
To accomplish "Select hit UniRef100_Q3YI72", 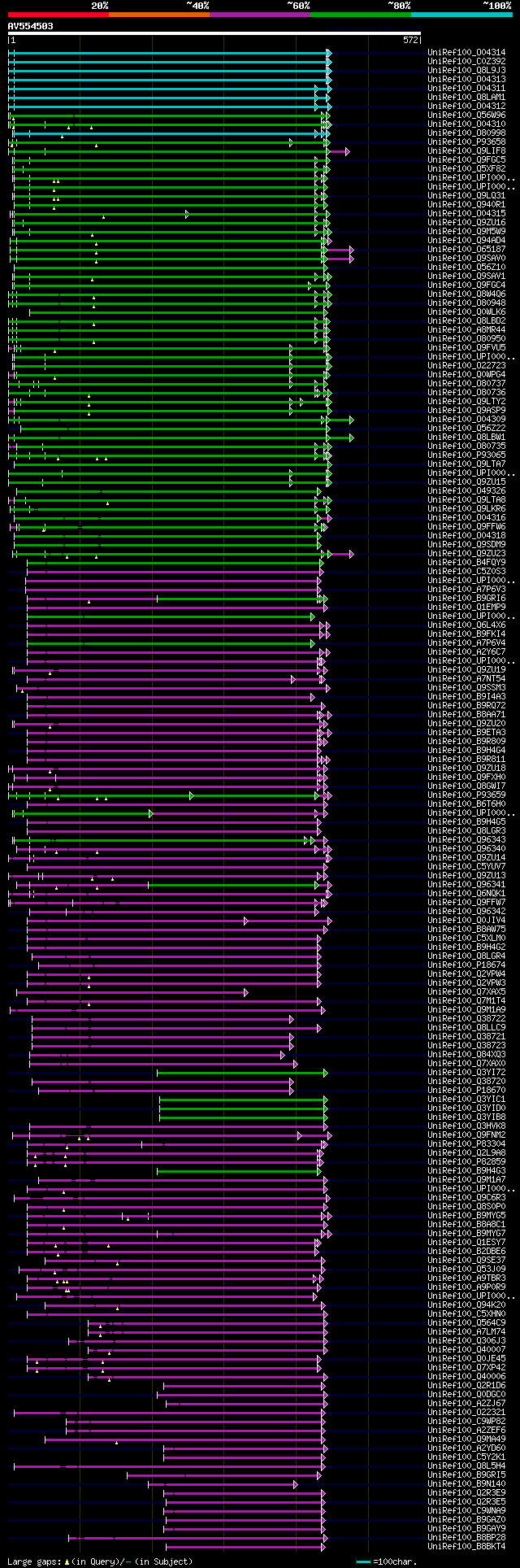I will (x=466, y=1072).
